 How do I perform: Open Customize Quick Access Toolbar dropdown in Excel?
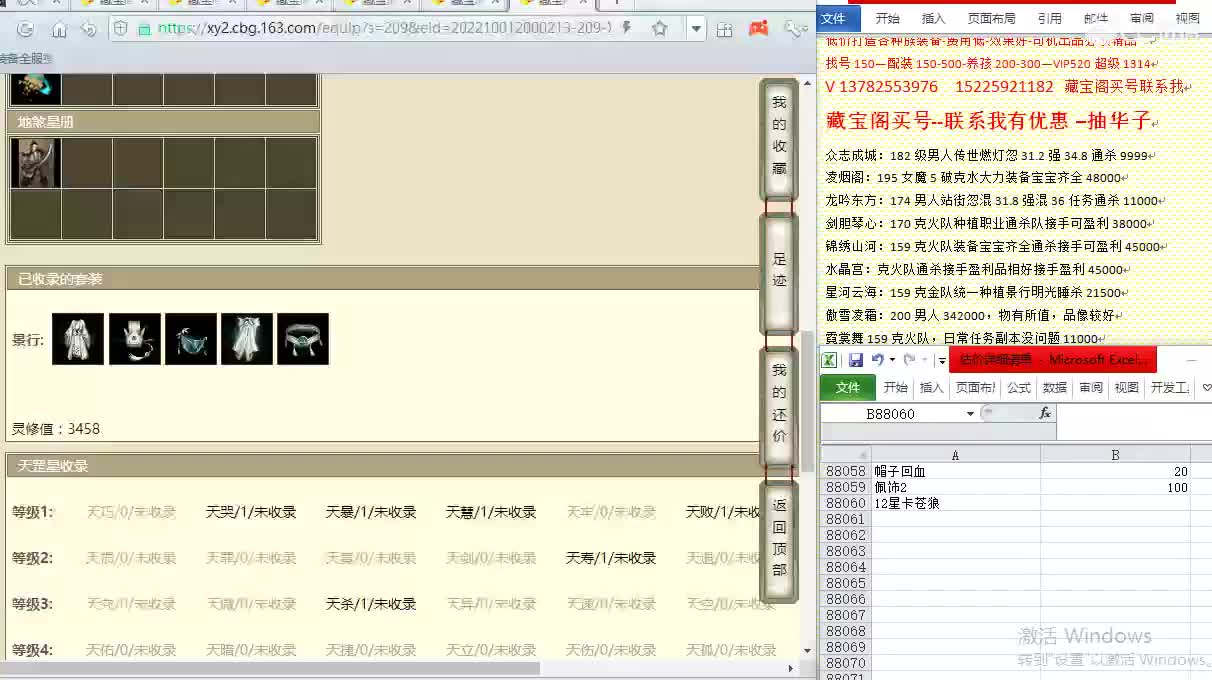click(x=942, y=360)
